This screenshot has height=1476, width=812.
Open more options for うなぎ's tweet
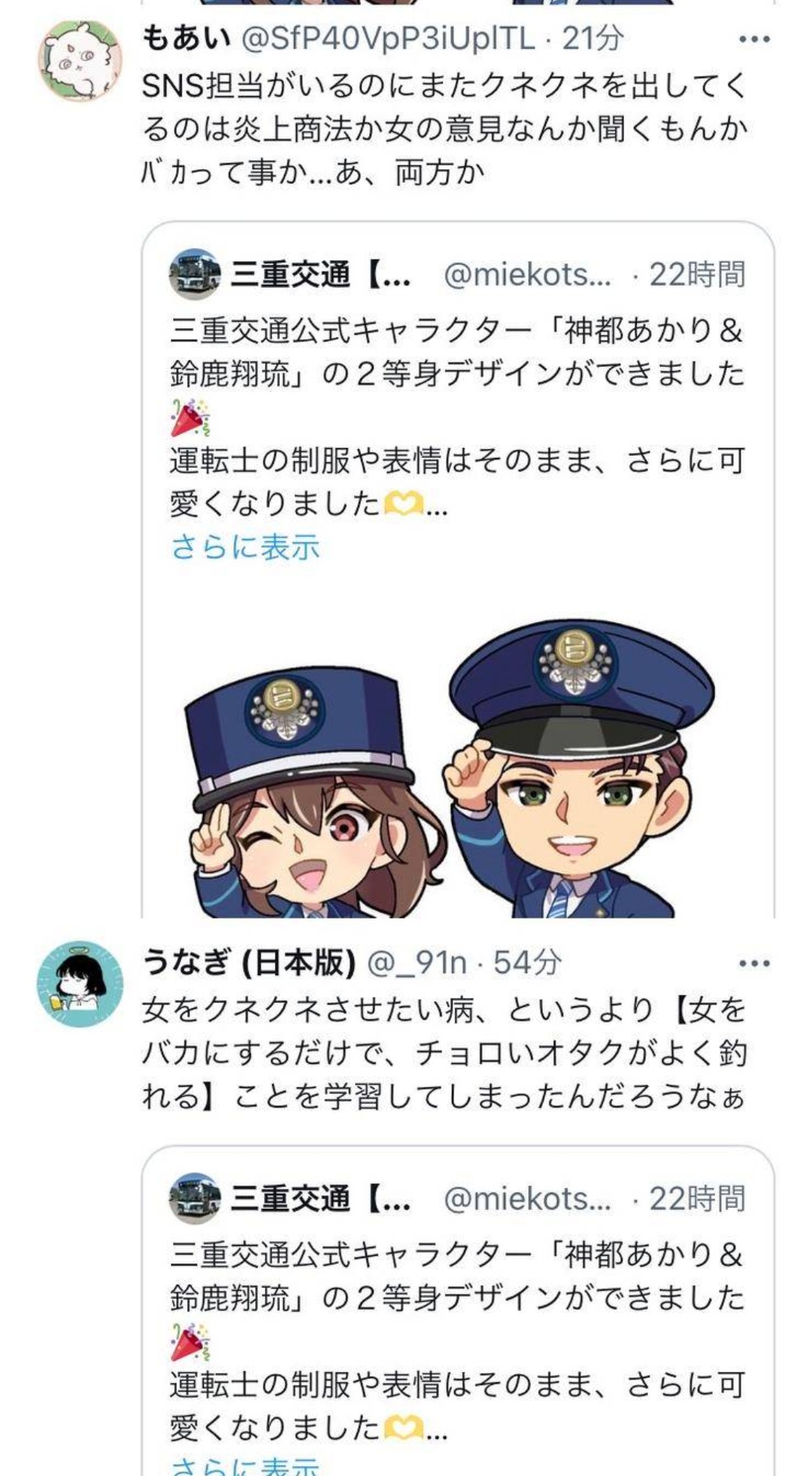click(x=754, y=963)
